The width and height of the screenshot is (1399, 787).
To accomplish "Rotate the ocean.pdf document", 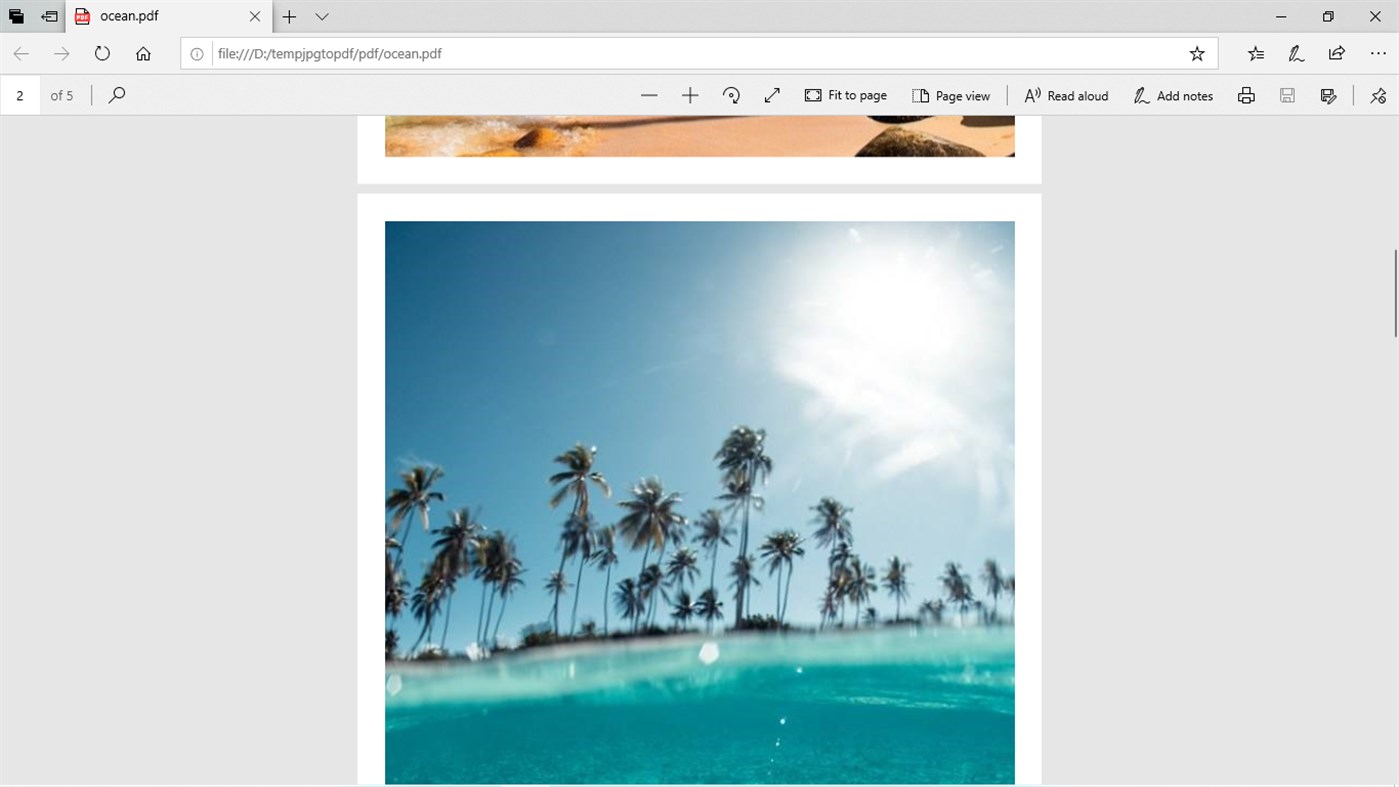I will (x=731, y=95).
